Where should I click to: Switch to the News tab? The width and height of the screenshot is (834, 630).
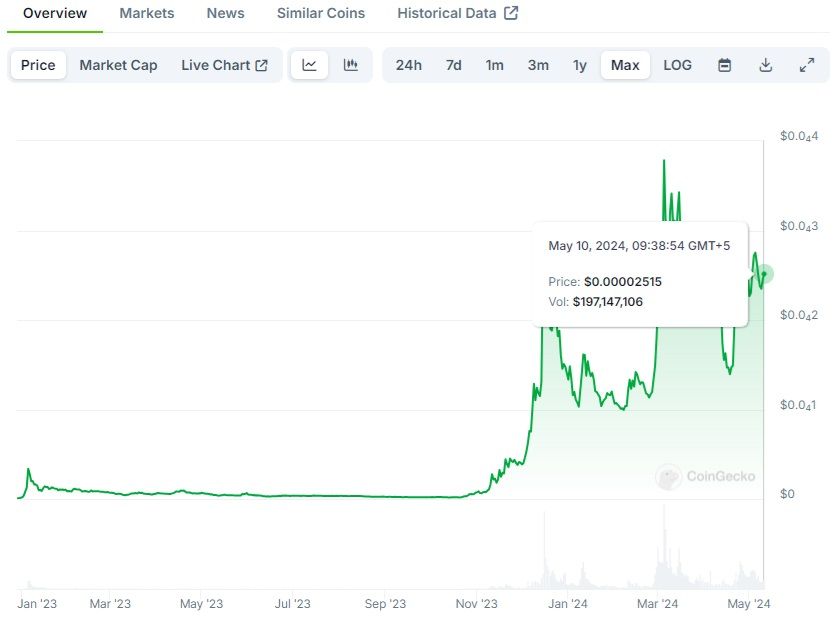(x=225, y=13)
